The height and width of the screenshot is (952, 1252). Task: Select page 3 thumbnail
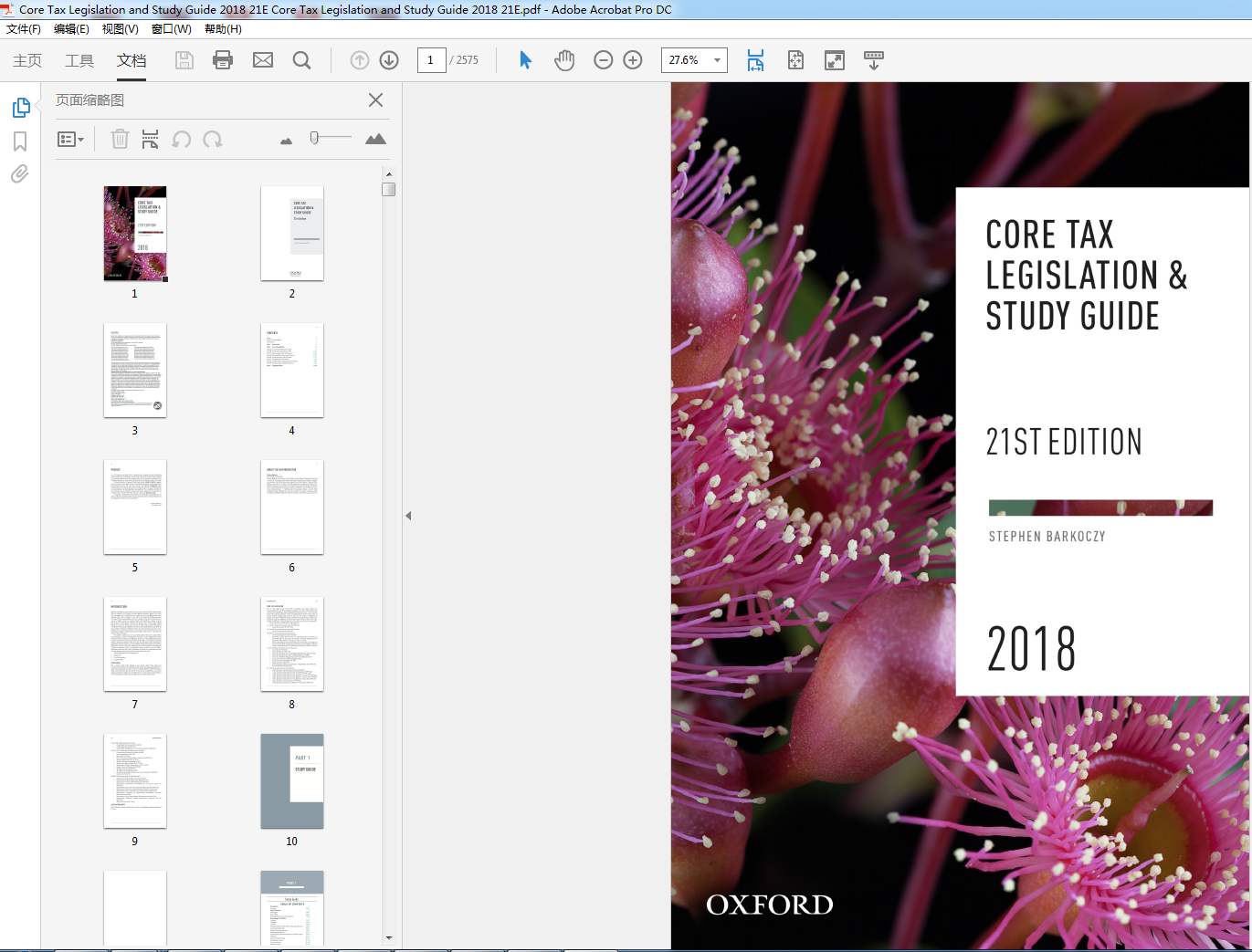click(135, 371)
